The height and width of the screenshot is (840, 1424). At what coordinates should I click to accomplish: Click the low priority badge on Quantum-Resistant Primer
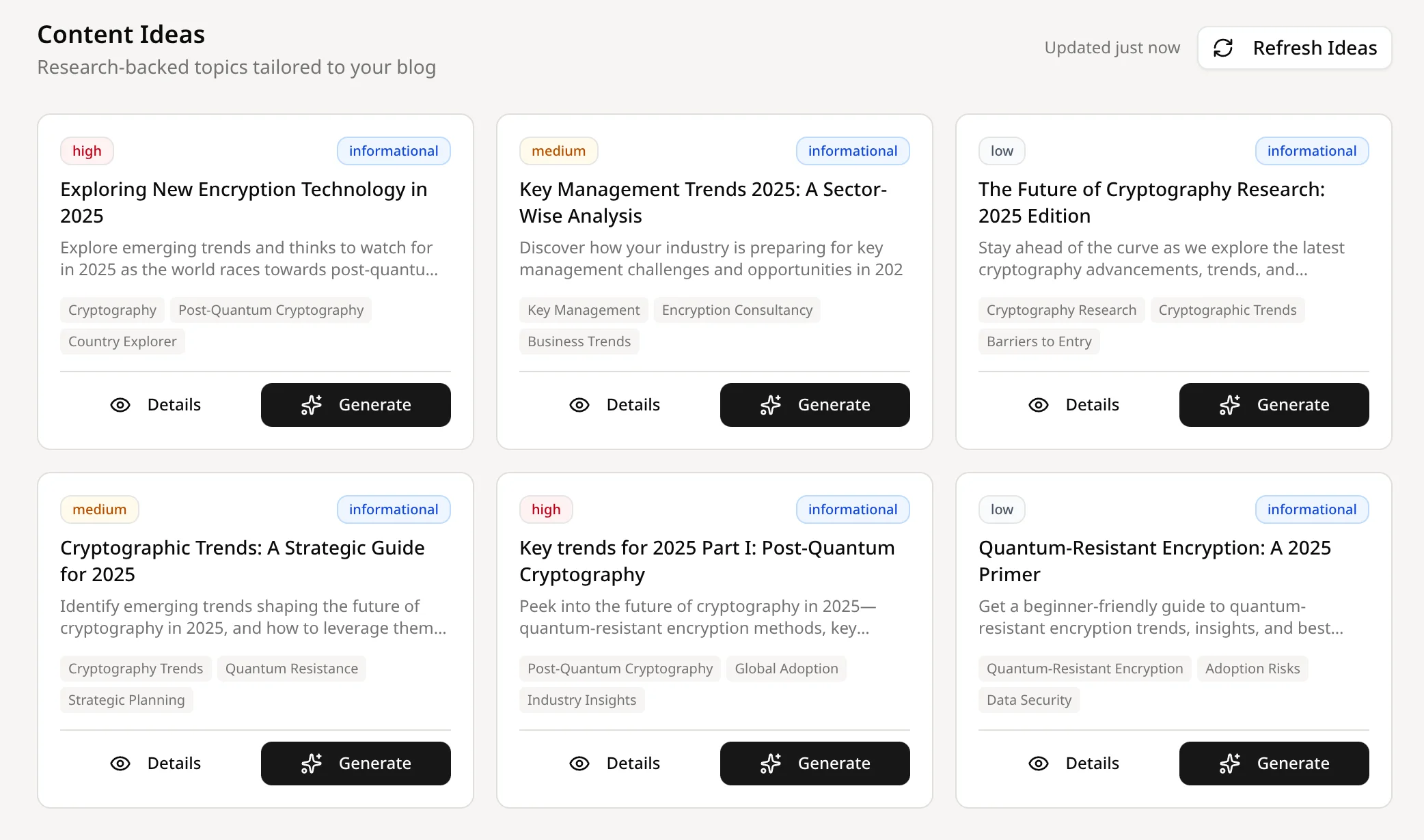tap(1001, 509)
